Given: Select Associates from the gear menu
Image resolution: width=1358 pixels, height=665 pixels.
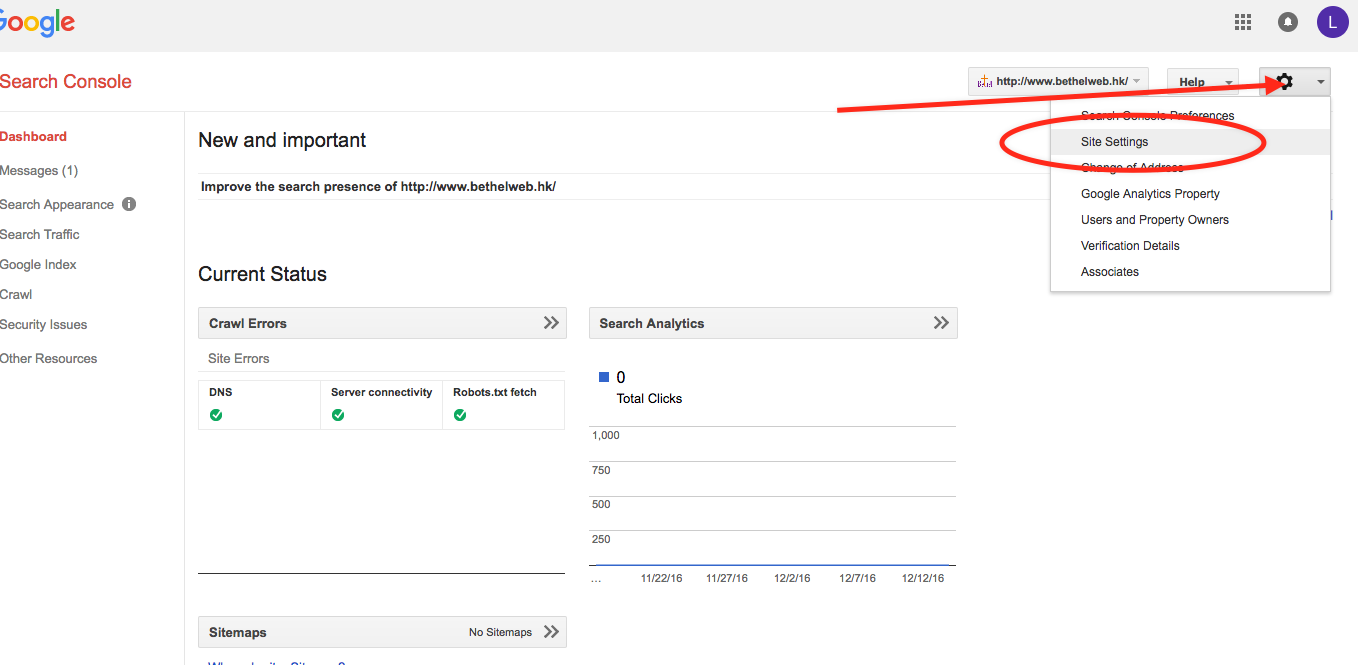Looking at the screenshot, I should 1190,272.
